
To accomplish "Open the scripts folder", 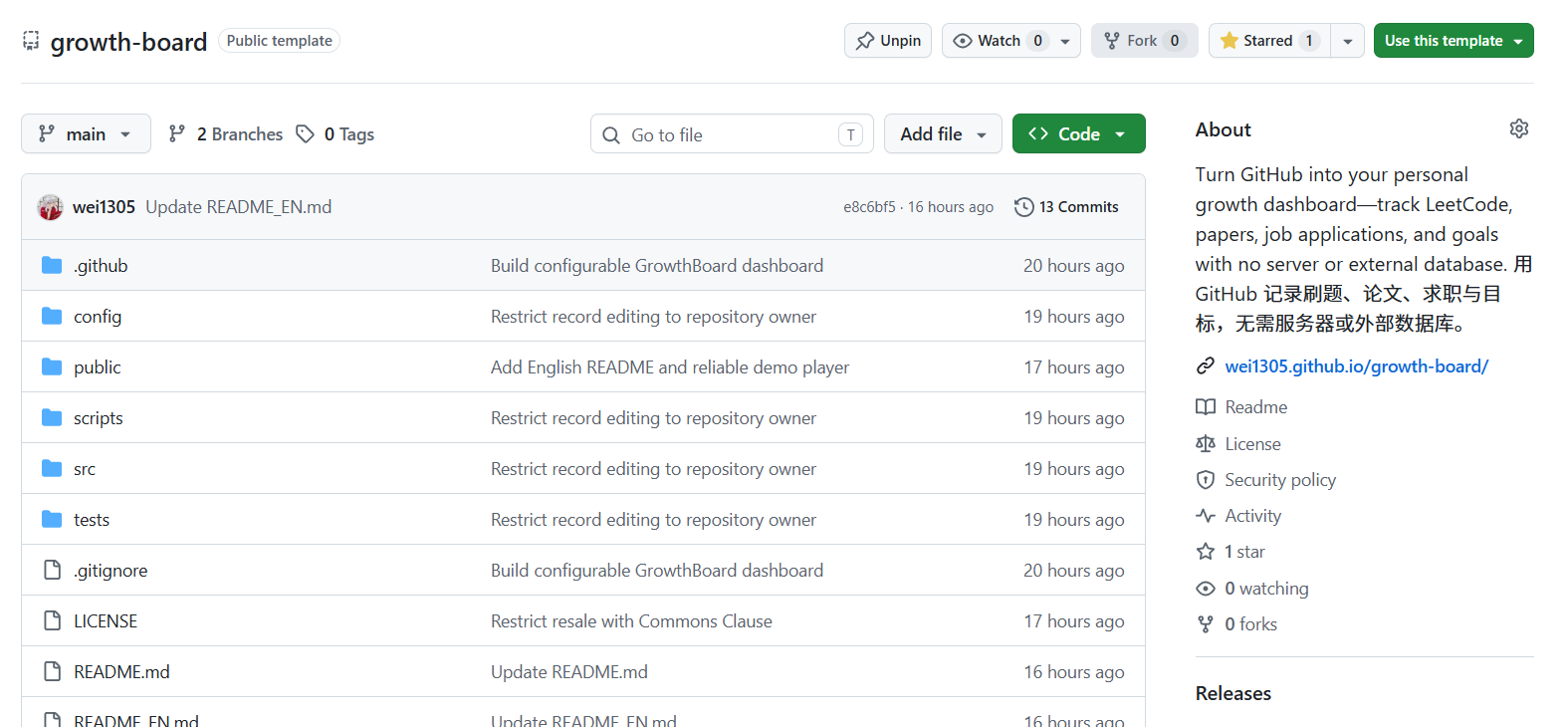I will click(99, 418).
